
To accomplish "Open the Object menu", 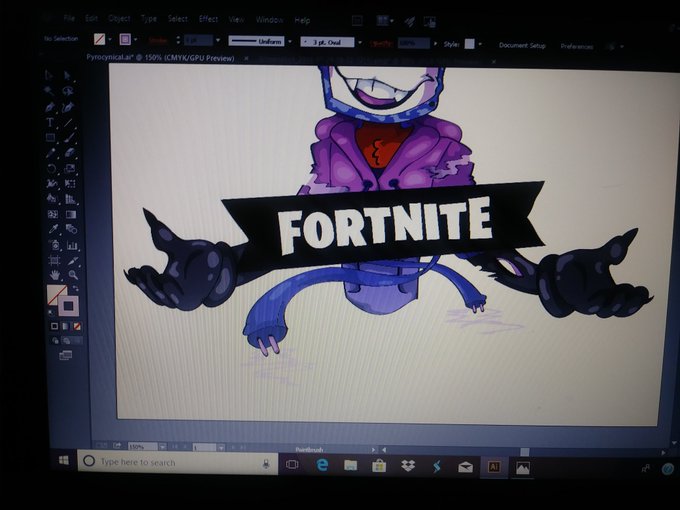I will coord(119,18).
